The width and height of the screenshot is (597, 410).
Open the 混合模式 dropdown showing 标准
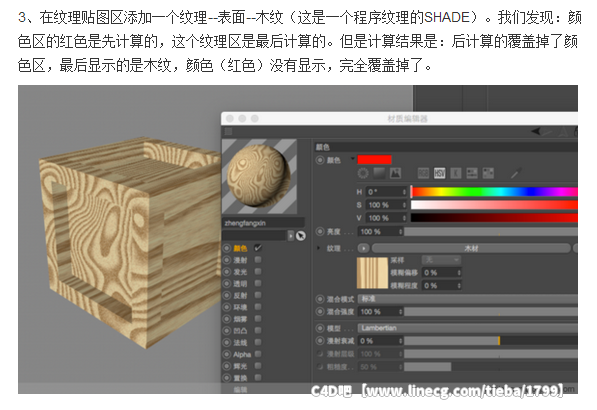(x=468, y=299)
